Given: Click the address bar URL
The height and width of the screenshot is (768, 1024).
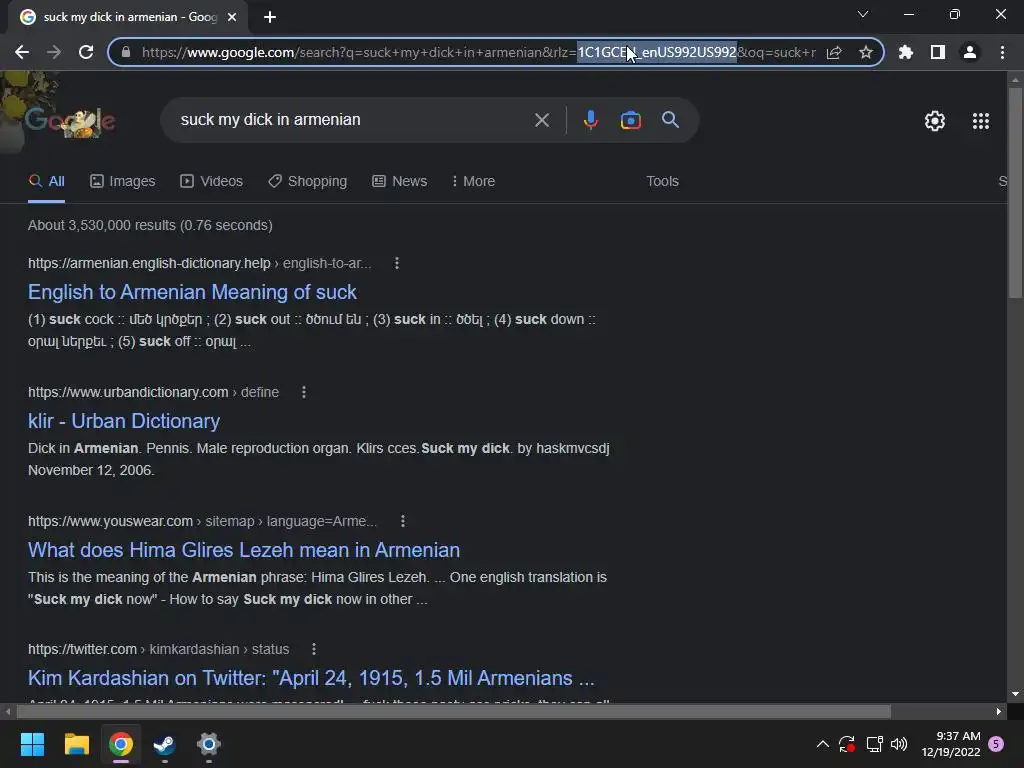Looking at the screenshot, I should point(478,52).
